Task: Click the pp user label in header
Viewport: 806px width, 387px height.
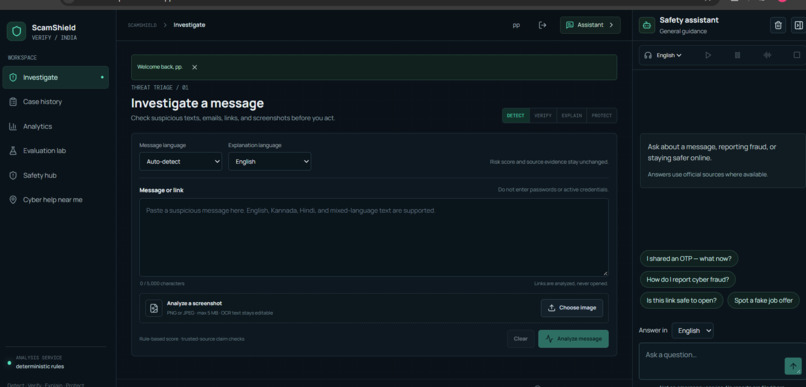Action: [x=516, y=25]
